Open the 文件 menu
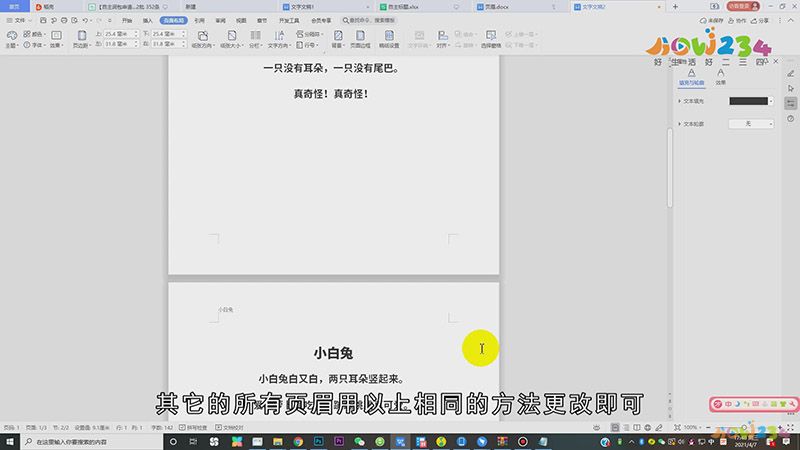 click(x=19, y=20)
